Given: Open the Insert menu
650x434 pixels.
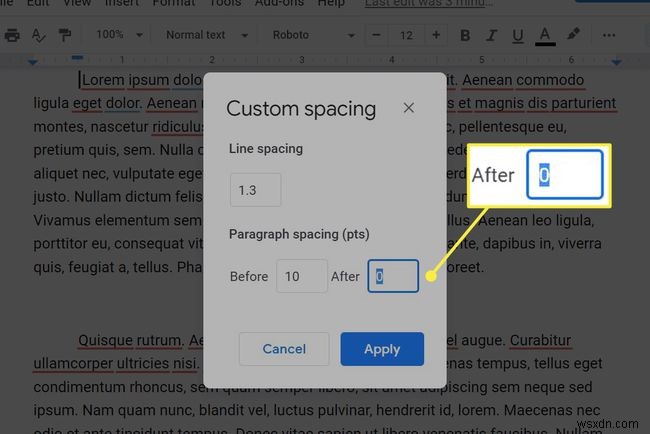Looking at the screenshot, I should pyautogui.click(x=121, y=3).
